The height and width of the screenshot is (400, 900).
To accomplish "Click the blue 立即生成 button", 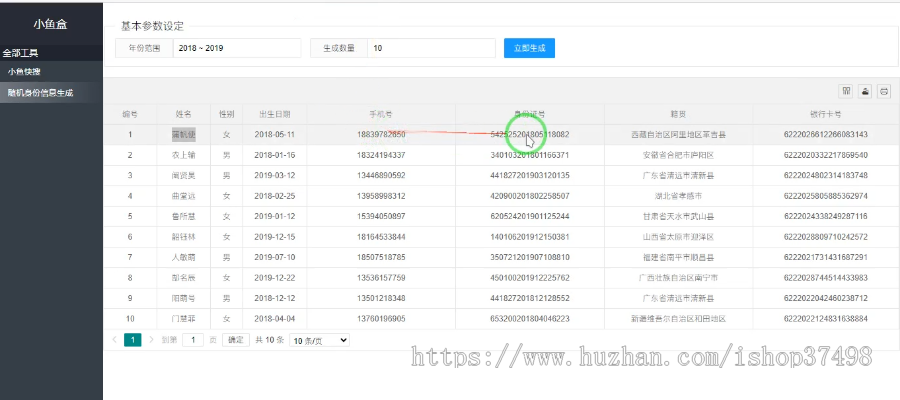I will pos(529,48).
